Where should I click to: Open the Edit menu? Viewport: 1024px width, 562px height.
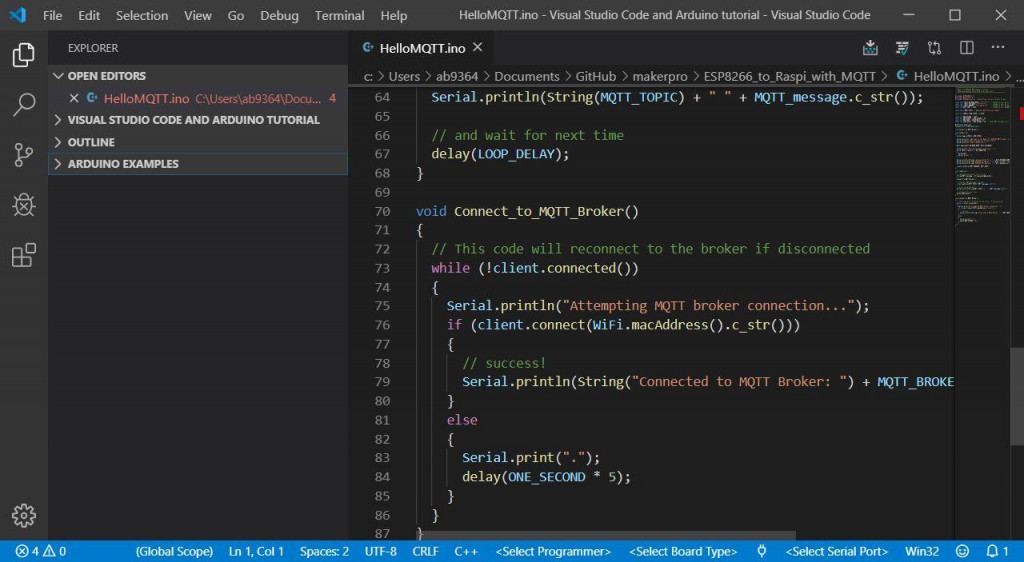pos(89,15)
